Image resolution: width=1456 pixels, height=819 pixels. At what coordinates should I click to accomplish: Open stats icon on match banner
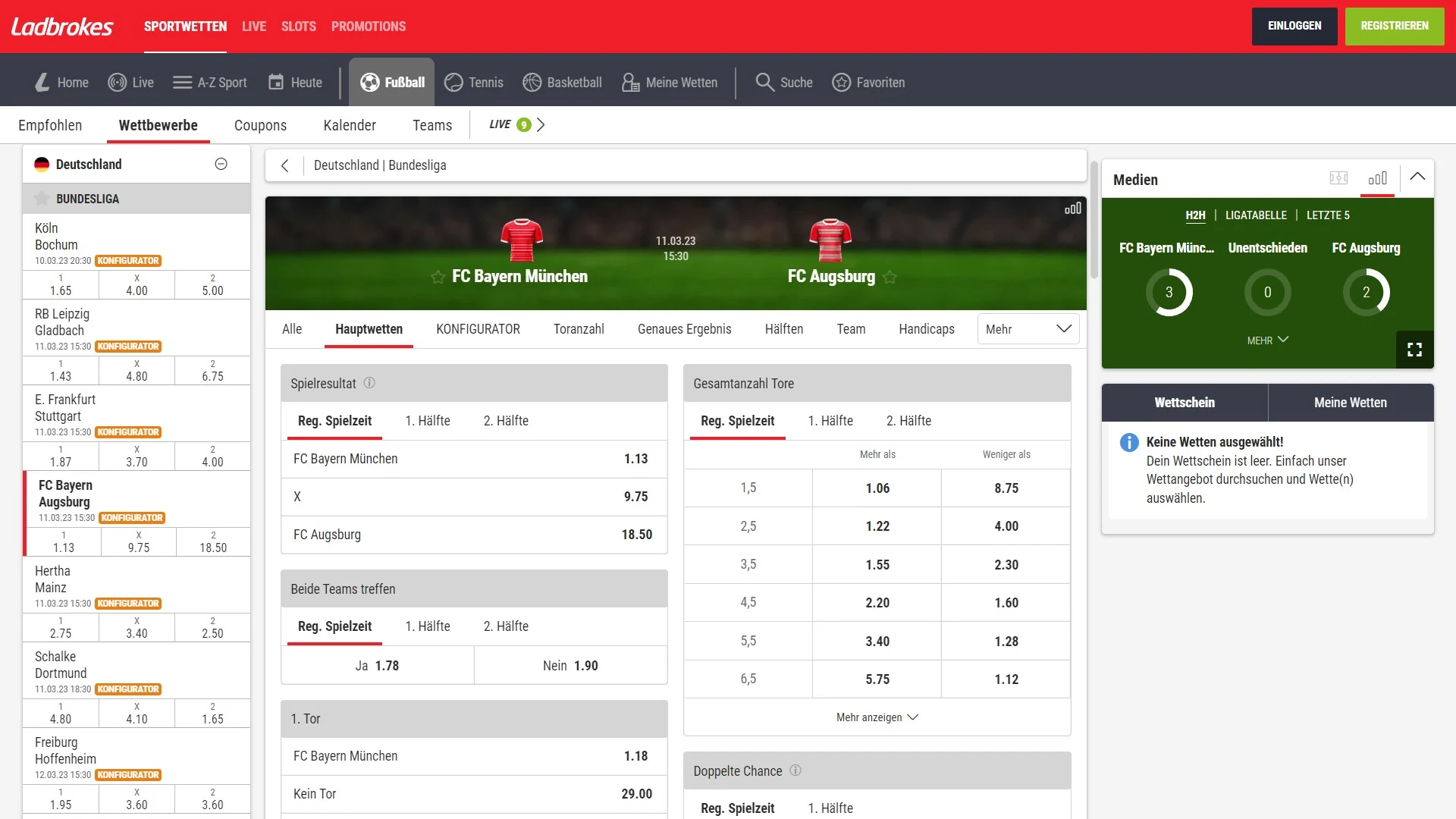[1072, 209]
